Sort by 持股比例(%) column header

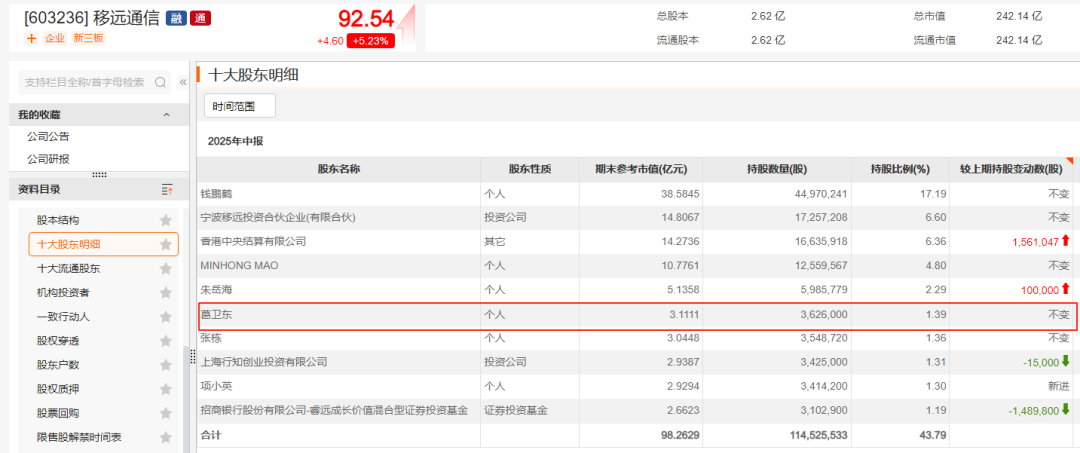[x=900, y=169]
